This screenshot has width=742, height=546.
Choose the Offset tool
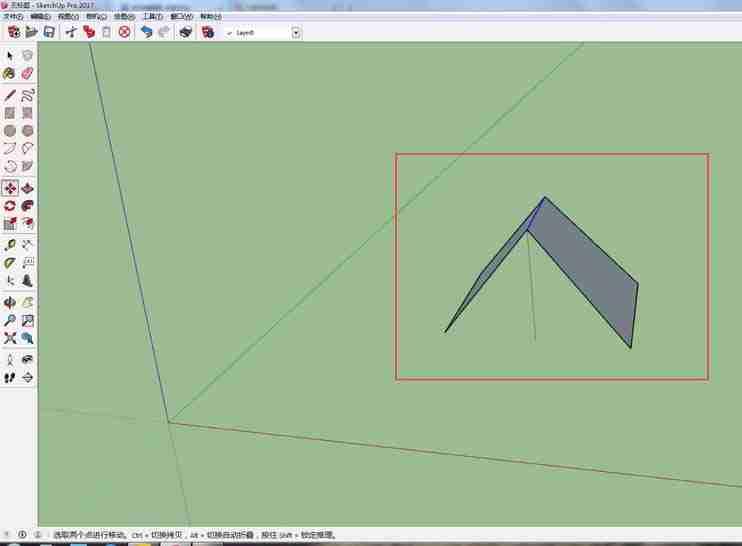[27, 223]
